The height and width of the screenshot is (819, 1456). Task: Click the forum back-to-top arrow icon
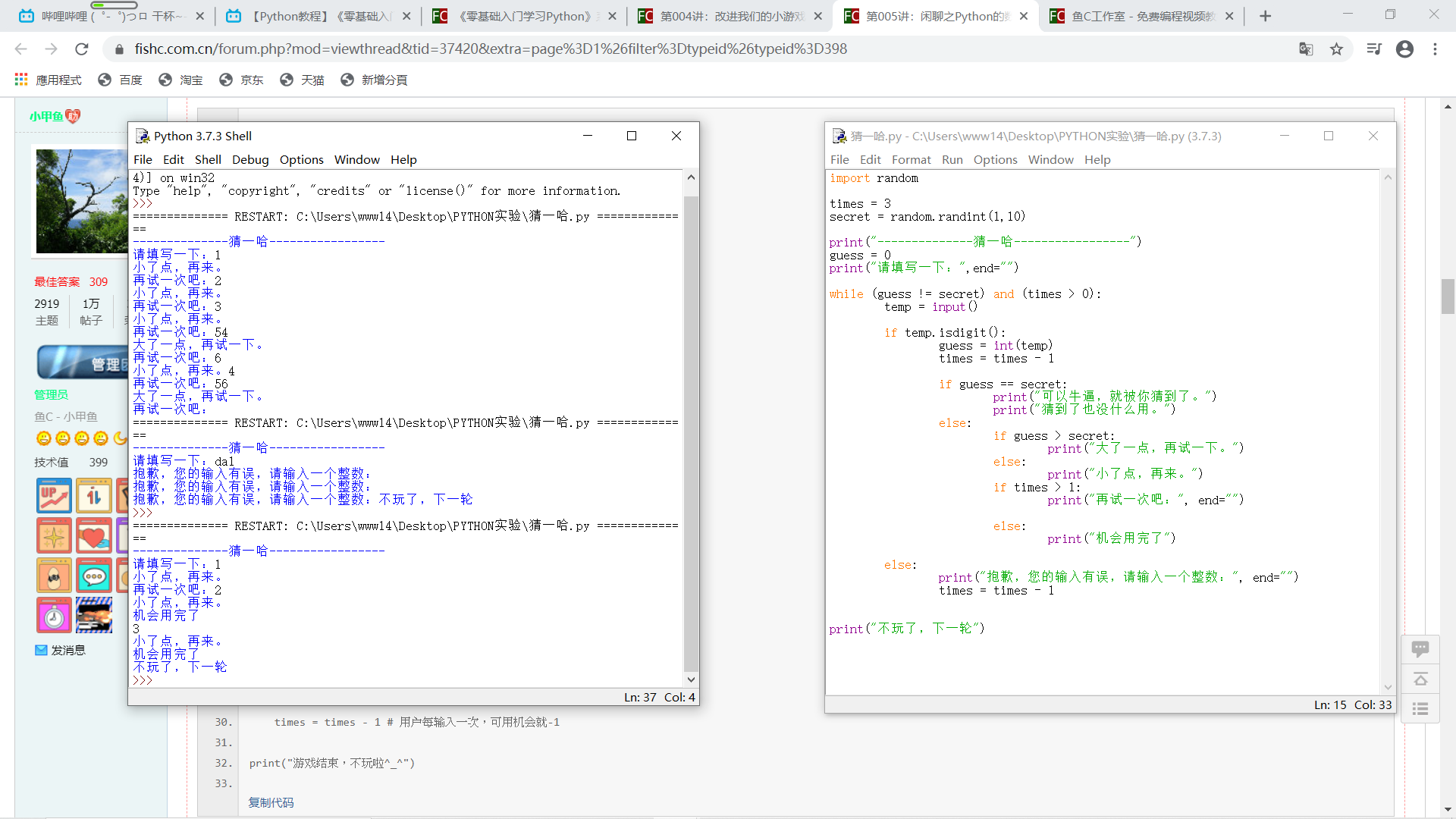[1420, 679]
